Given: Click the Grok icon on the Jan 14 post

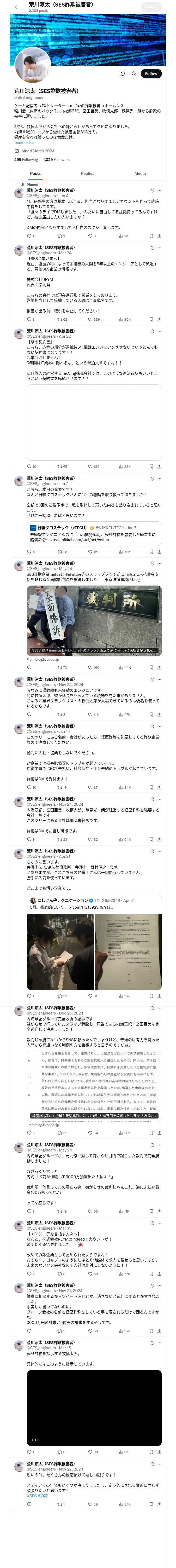Looking at the screenshot, I should click(x=152, y=725).
